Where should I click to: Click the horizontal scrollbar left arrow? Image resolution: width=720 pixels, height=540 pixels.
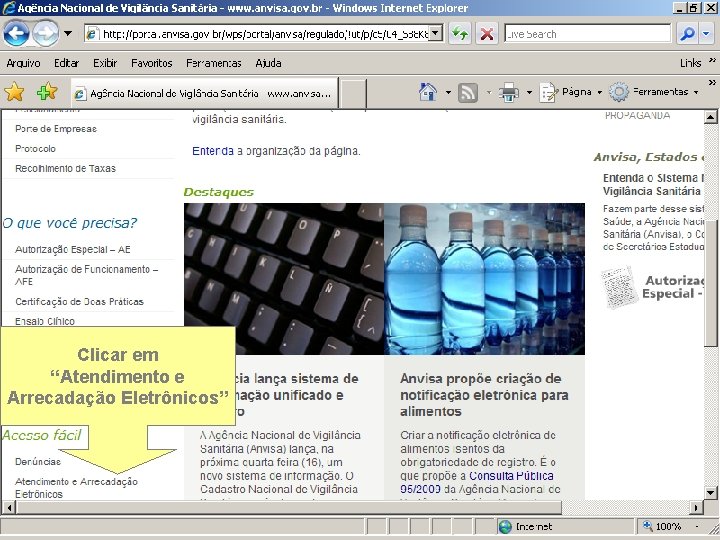[9, 507]
